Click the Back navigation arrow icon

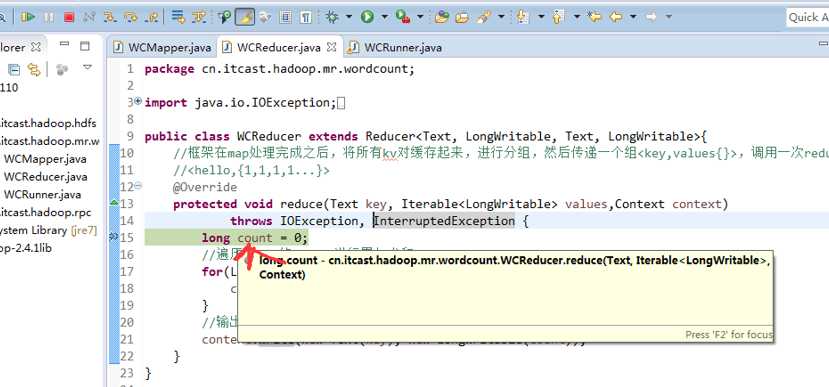(615, 17)
